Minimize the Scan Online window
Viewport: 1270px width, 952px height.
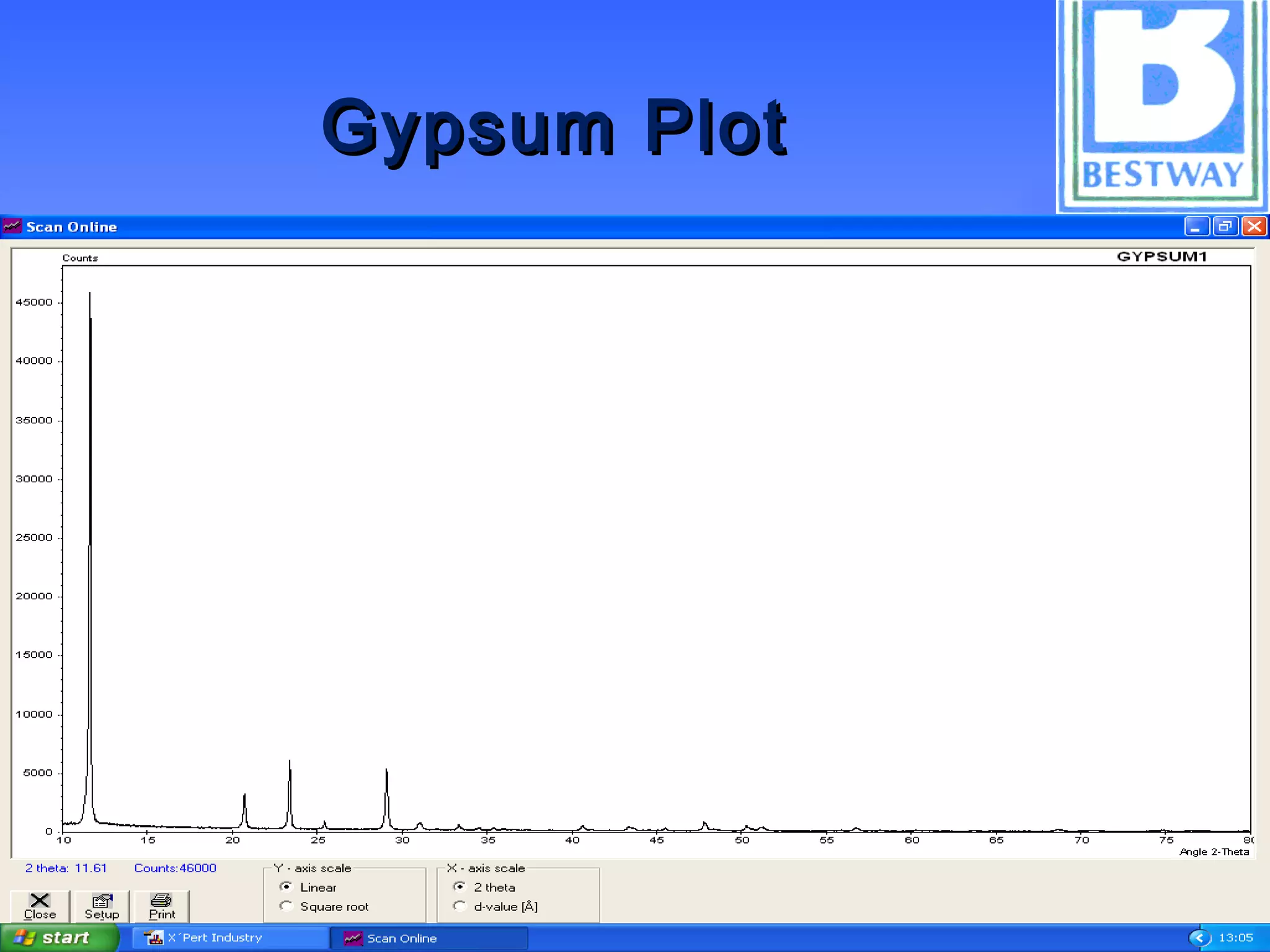pos(1196,227)
